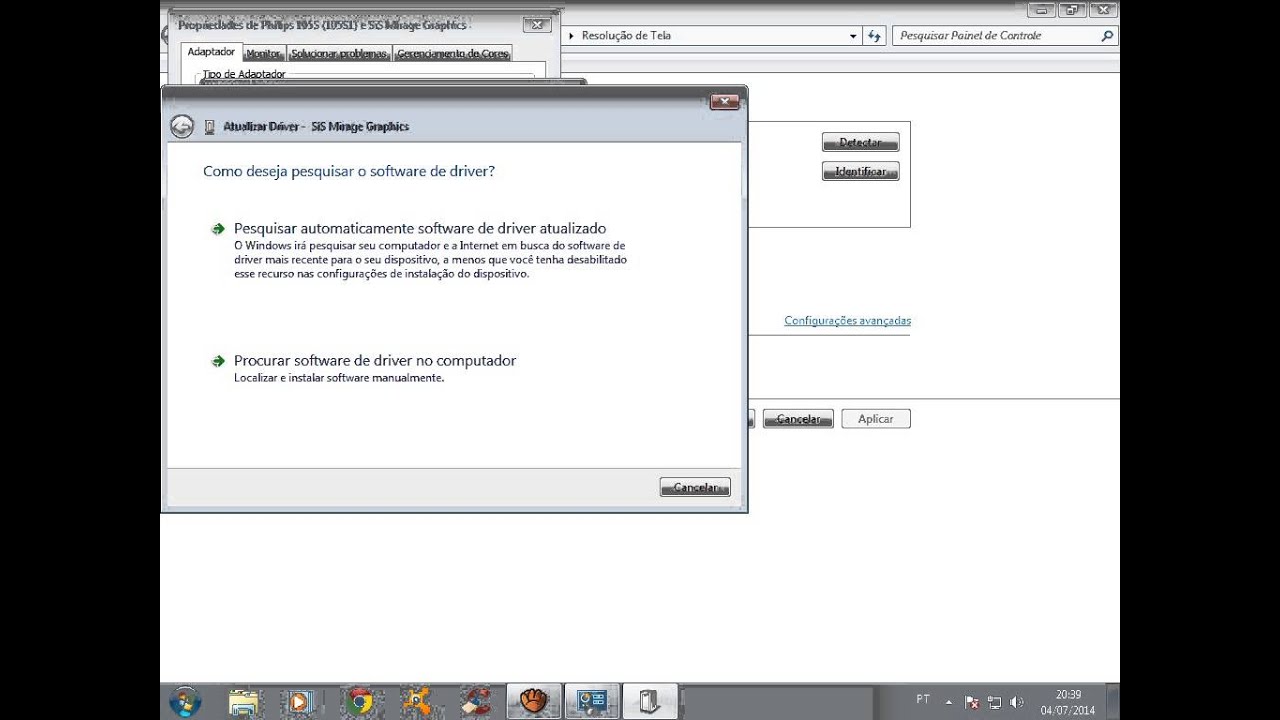Click Cancelar in Resolução de Tela window

click(x=798, y=419)
